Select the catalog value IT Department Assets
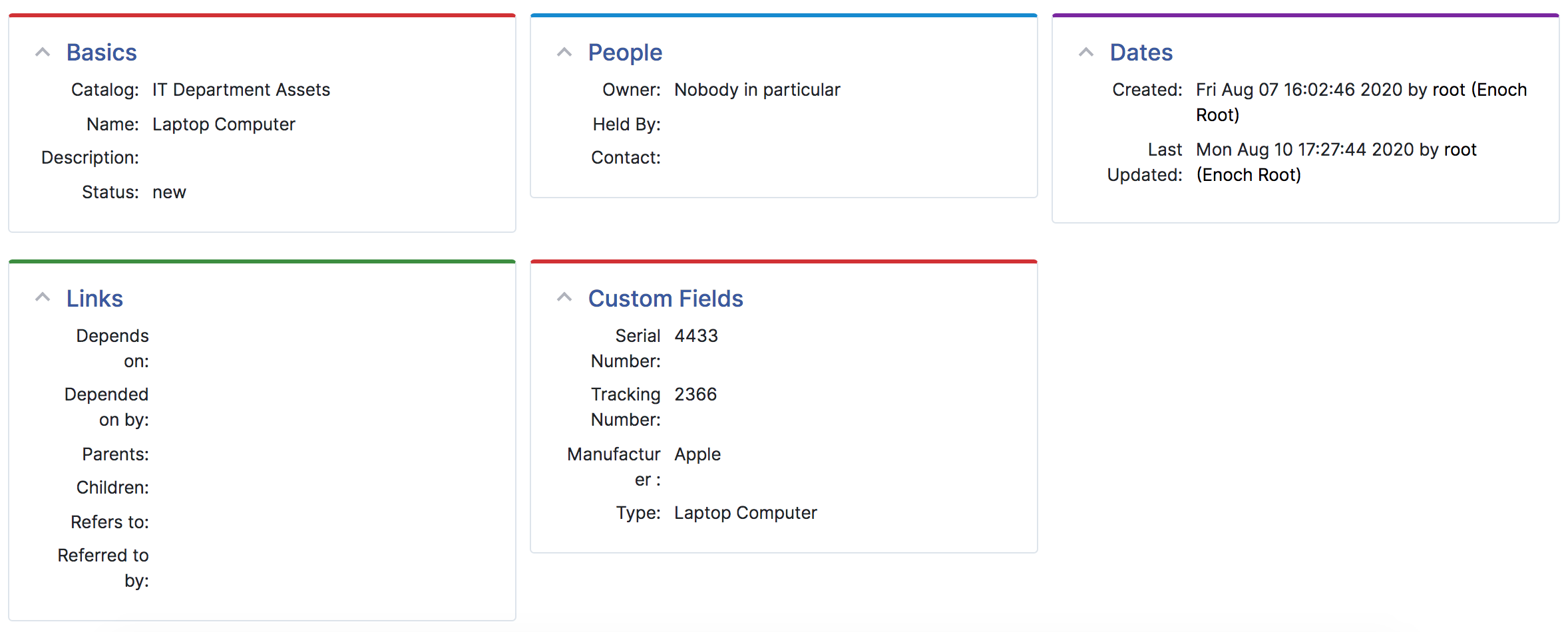Viewport: 1568px width, 632px height. coord(241,90)
